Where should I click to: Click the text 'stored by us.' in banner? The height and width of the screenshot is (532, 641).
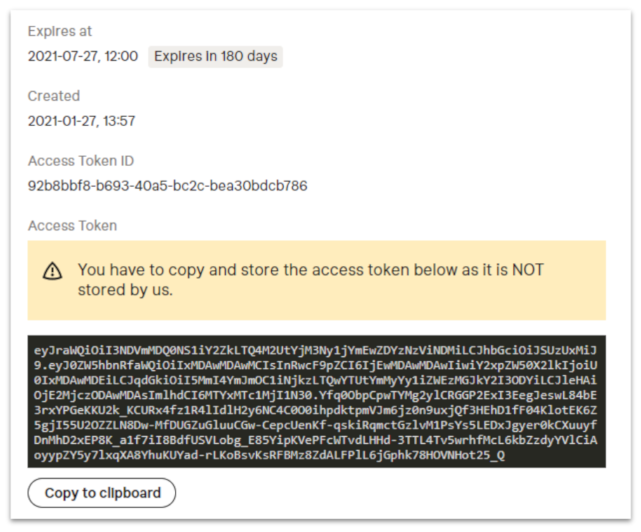126,290
